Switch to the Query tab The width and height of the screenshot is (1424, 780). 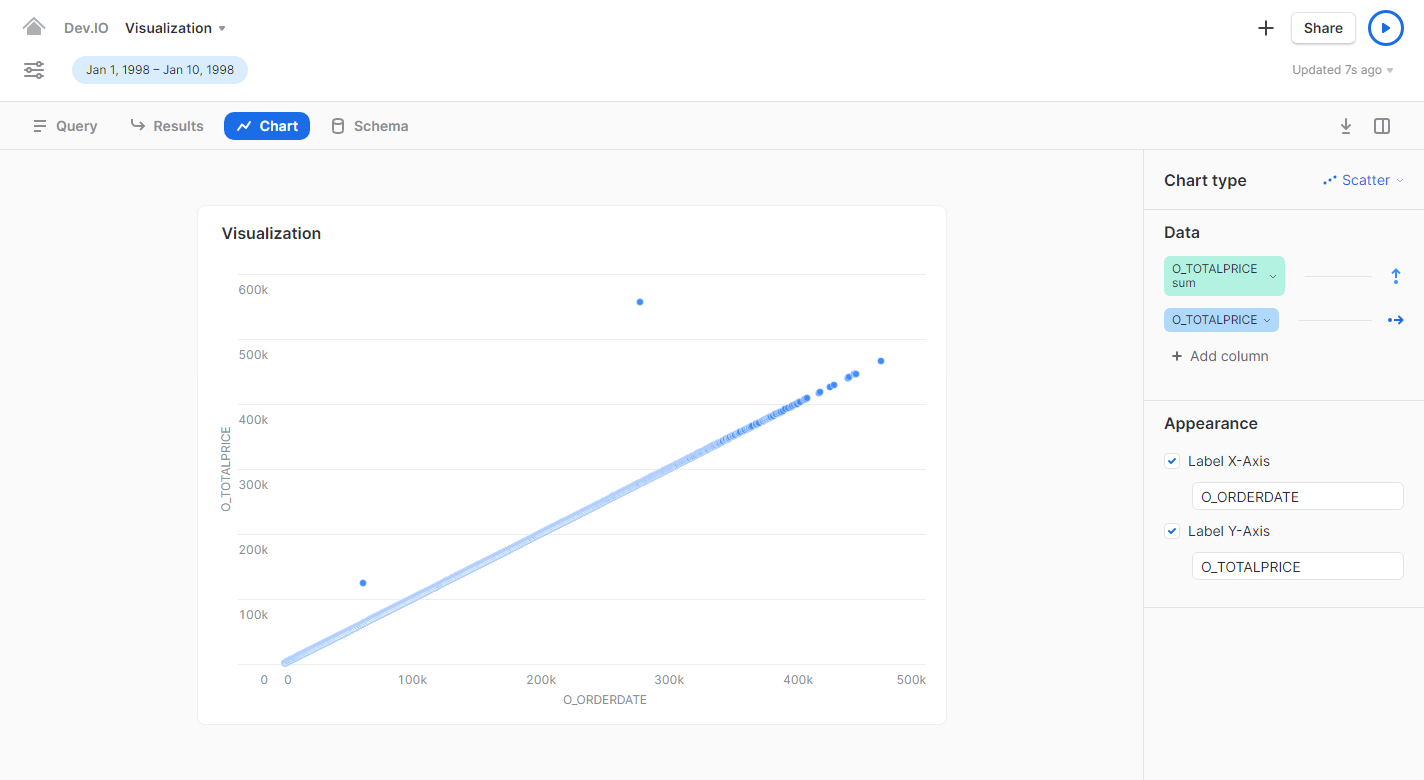[65, 126]
